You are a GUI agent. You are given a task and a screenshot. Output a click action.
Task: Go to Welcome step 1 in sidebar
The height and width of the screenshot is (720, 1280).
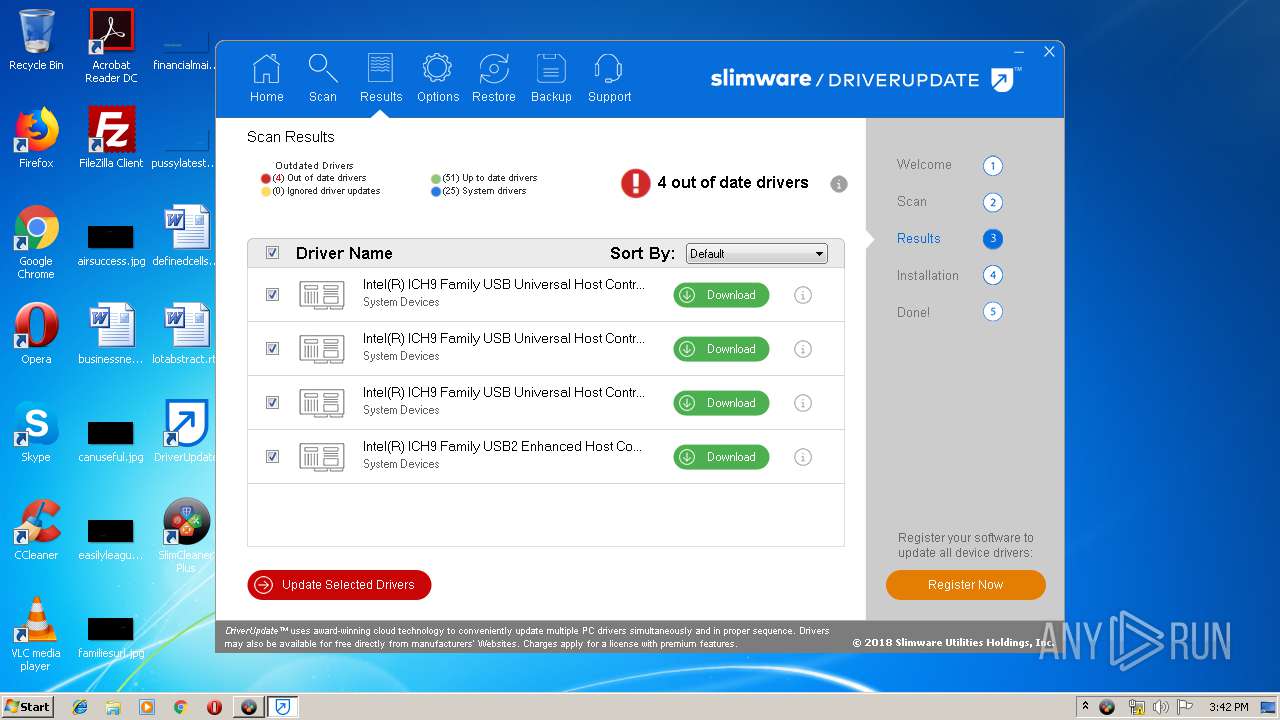948,165
